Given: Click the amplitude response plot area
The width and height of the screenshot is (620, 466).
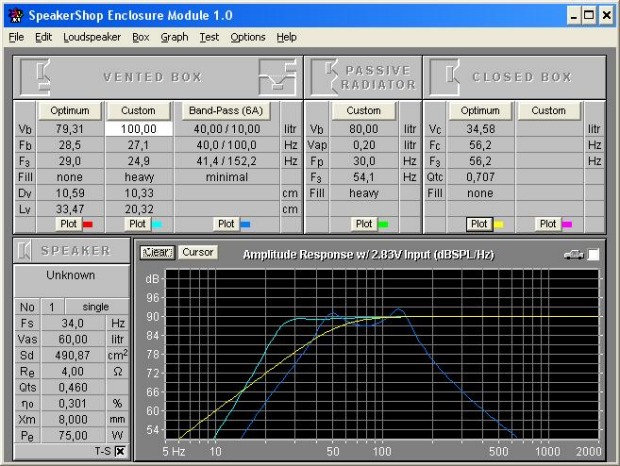Looking at the screenshot, I should point(382,354).
